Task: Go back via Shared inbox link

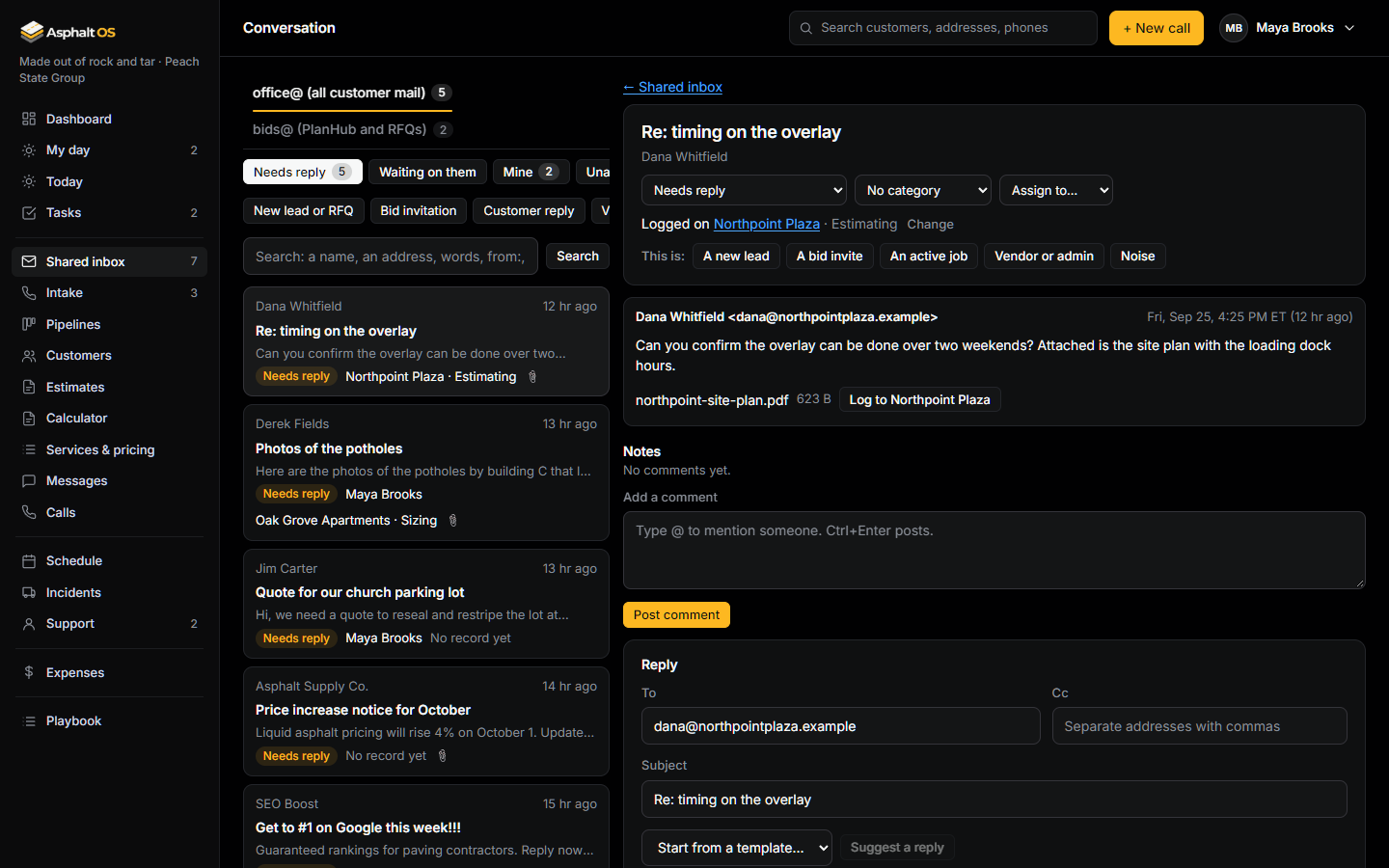Action: (x=672, y=87)
